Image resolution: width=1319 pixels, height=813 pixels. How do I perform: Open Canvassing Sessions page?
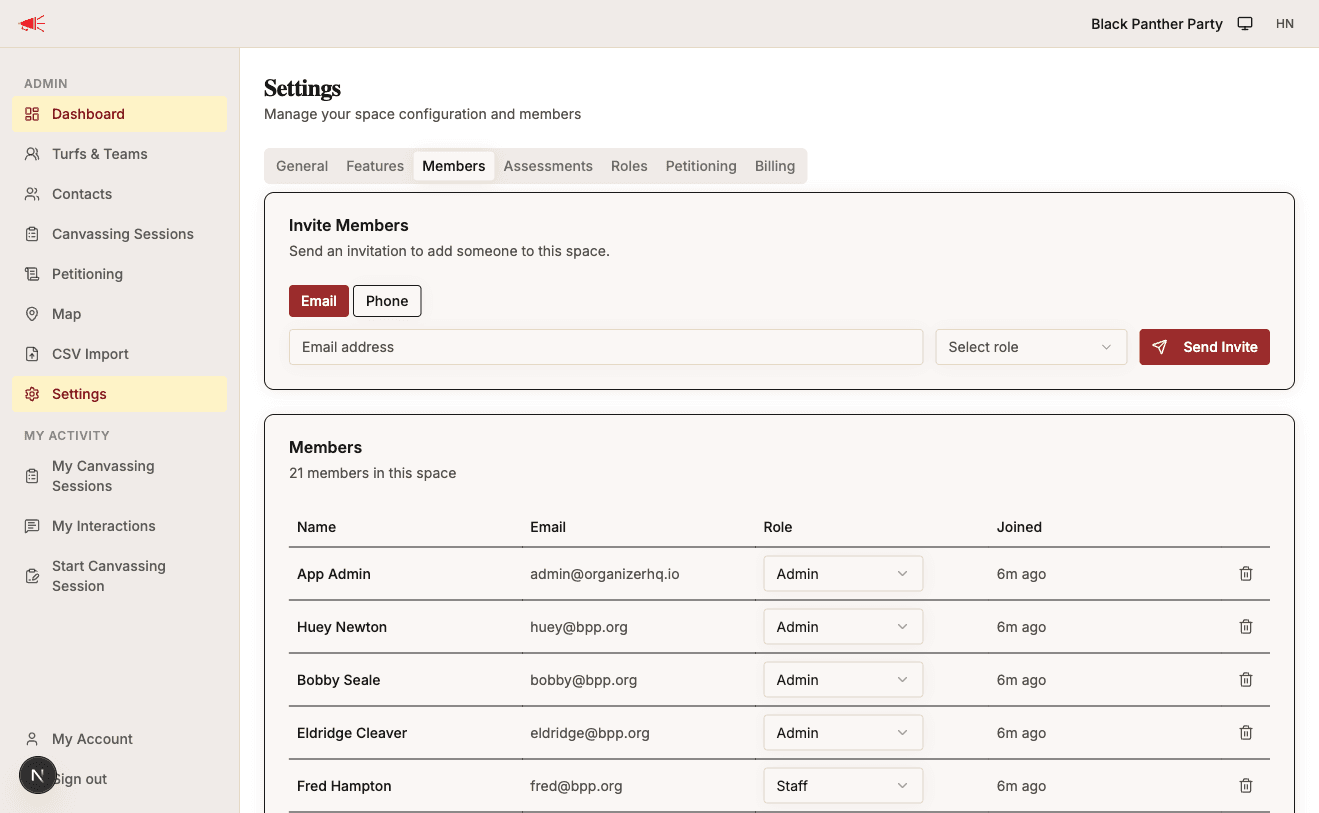pyautogui.click(x=120, y=234)
